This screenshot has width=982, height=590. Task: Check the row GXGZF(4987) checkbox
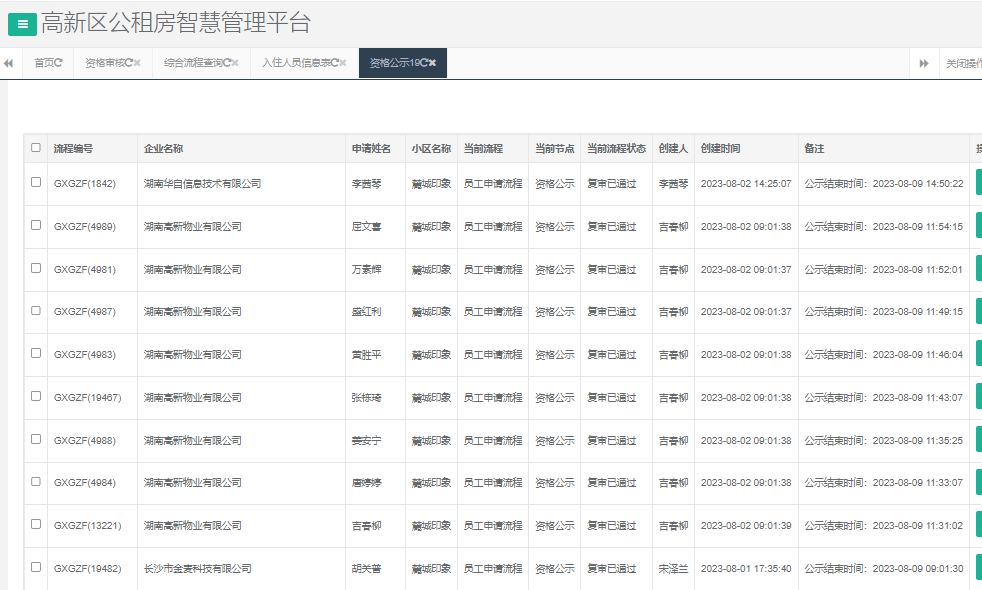[x=36, y=311]
